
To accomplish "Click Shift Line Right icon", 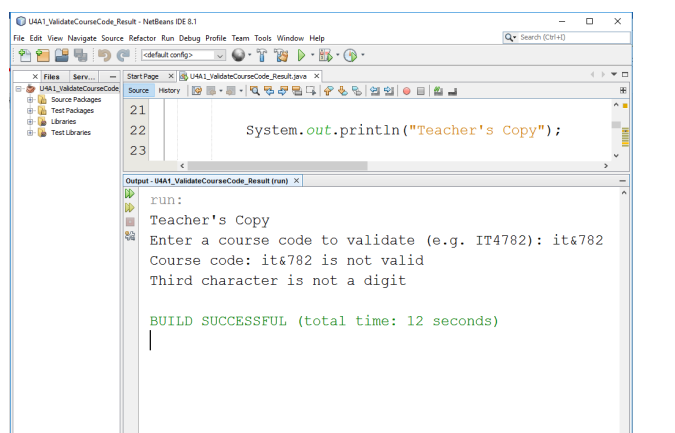I will (389, 91).
